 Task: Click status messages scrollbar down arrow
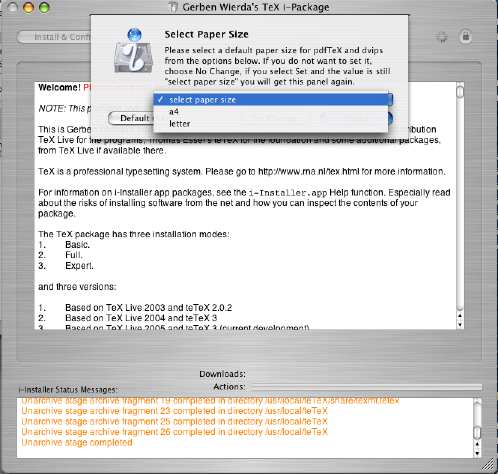(477, 453)
